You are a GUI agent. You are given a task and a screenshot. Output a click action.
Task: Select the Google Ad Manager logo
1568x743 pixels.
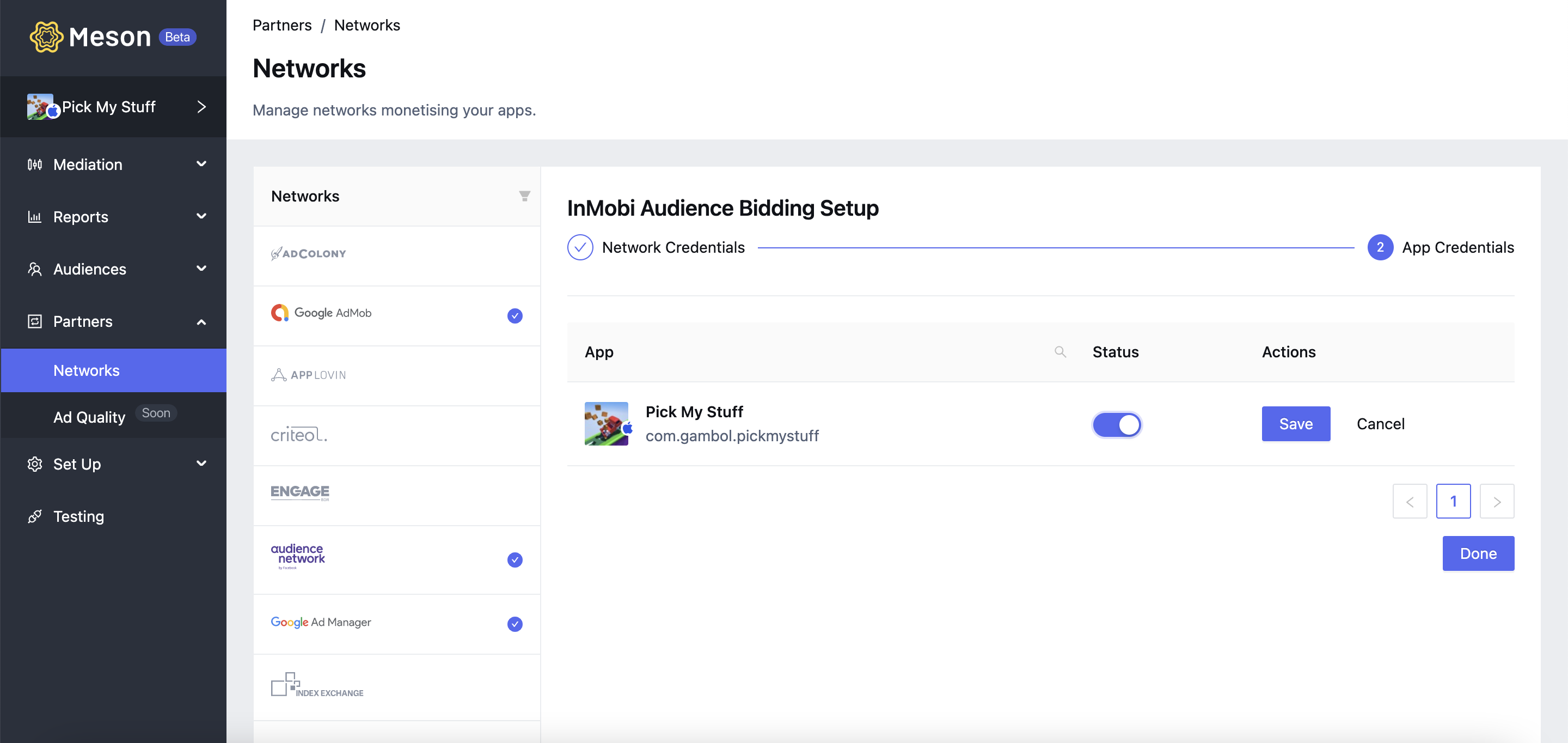321,622
